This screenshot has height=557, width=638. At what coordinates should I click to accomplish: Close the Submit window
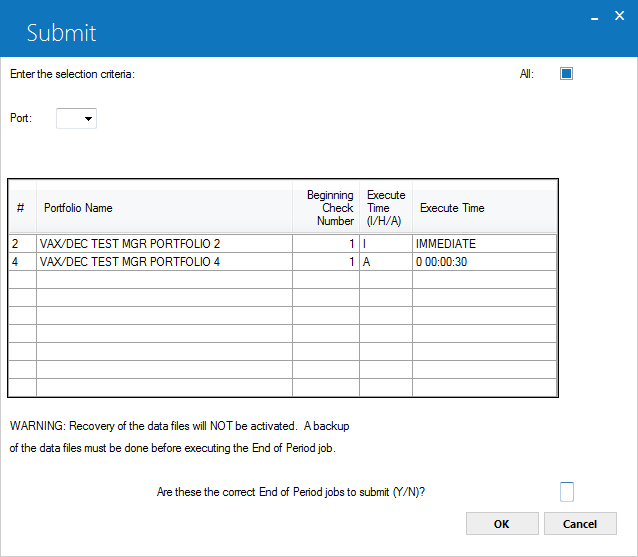(x=619, y=16)
